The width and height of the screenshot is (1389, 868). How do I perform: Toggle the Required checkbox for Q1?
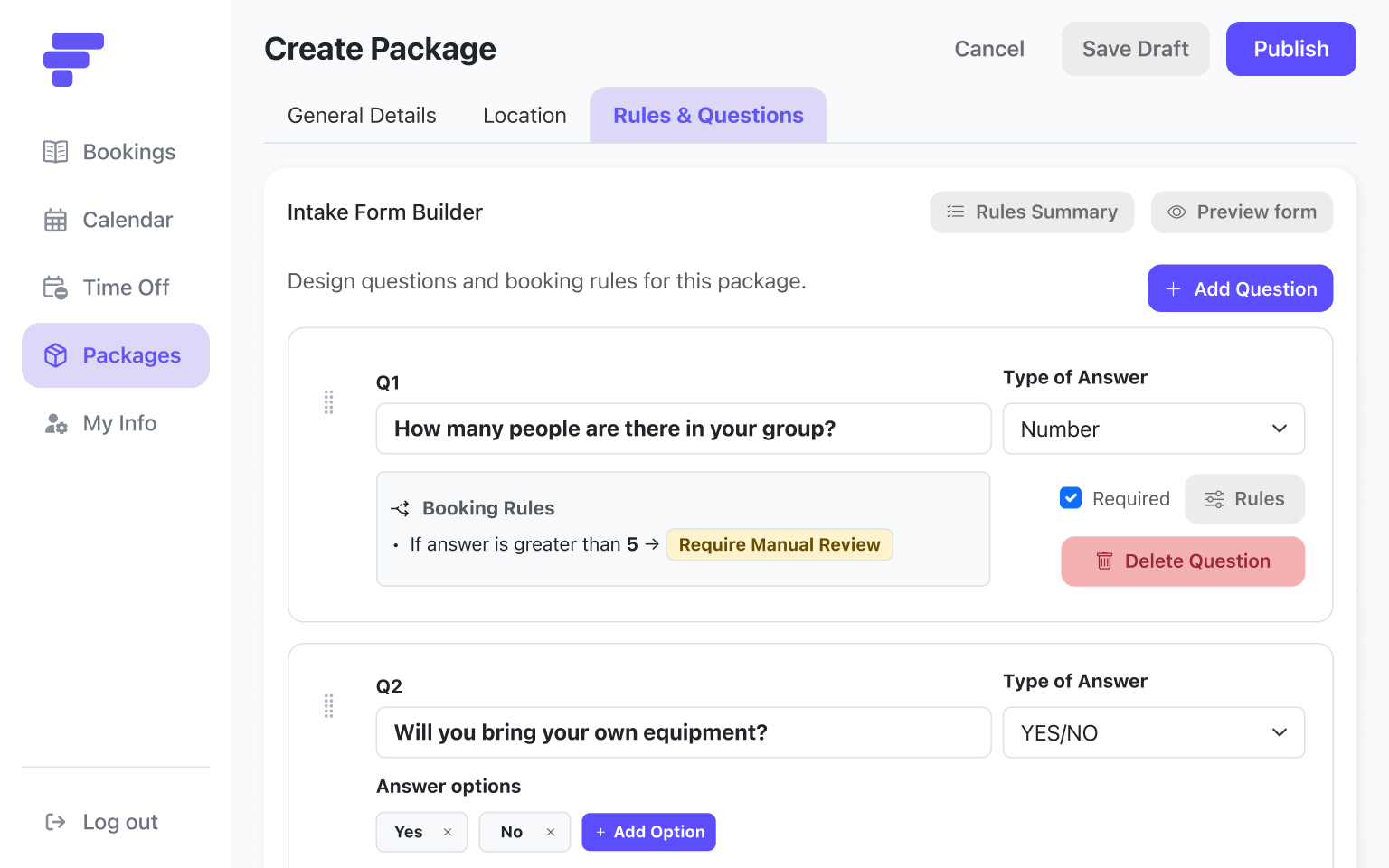click(1071, 498)
